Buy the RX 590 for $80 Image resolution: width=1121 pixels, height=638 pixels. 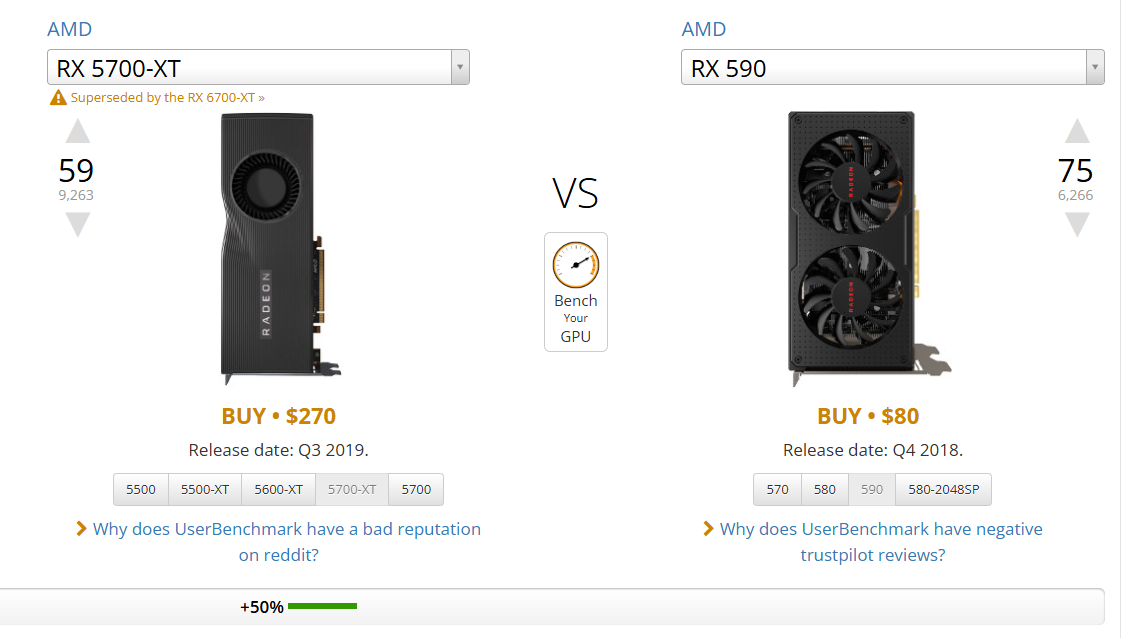tap(867, 416)
